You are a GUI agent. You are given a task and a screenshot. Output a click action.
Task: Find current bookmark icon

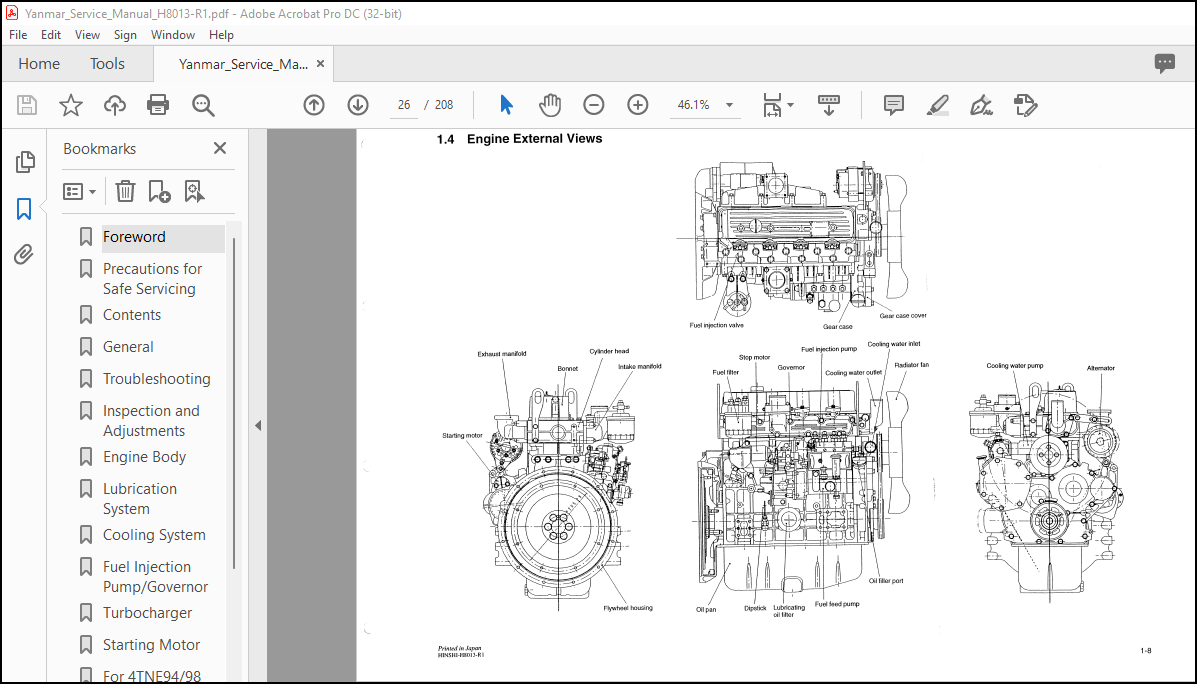[194, 191]
